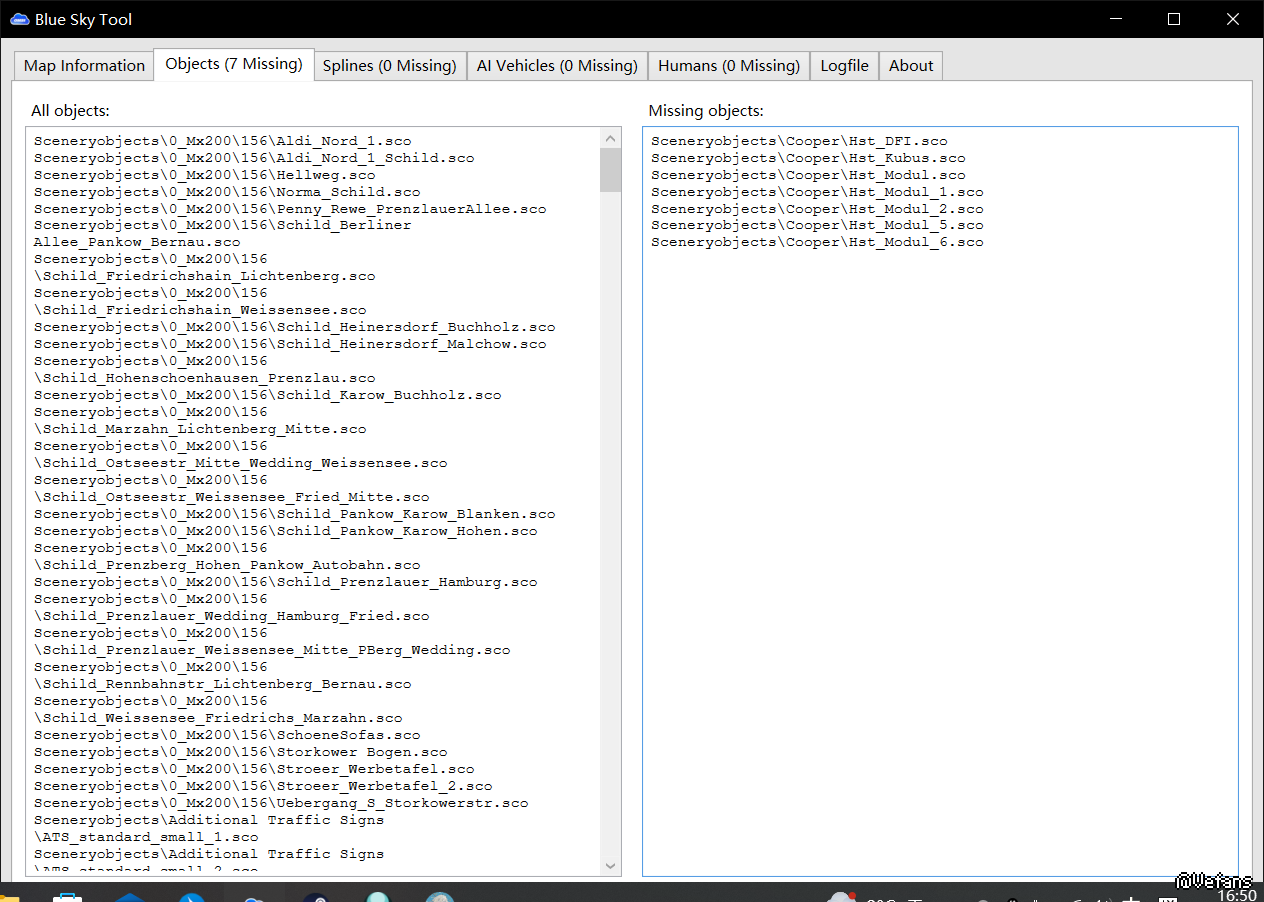This screenshot has height=902, width=1264.
Task: Click the SchoeneSofas.sco entry in All objects
Action: coord(227,735)
